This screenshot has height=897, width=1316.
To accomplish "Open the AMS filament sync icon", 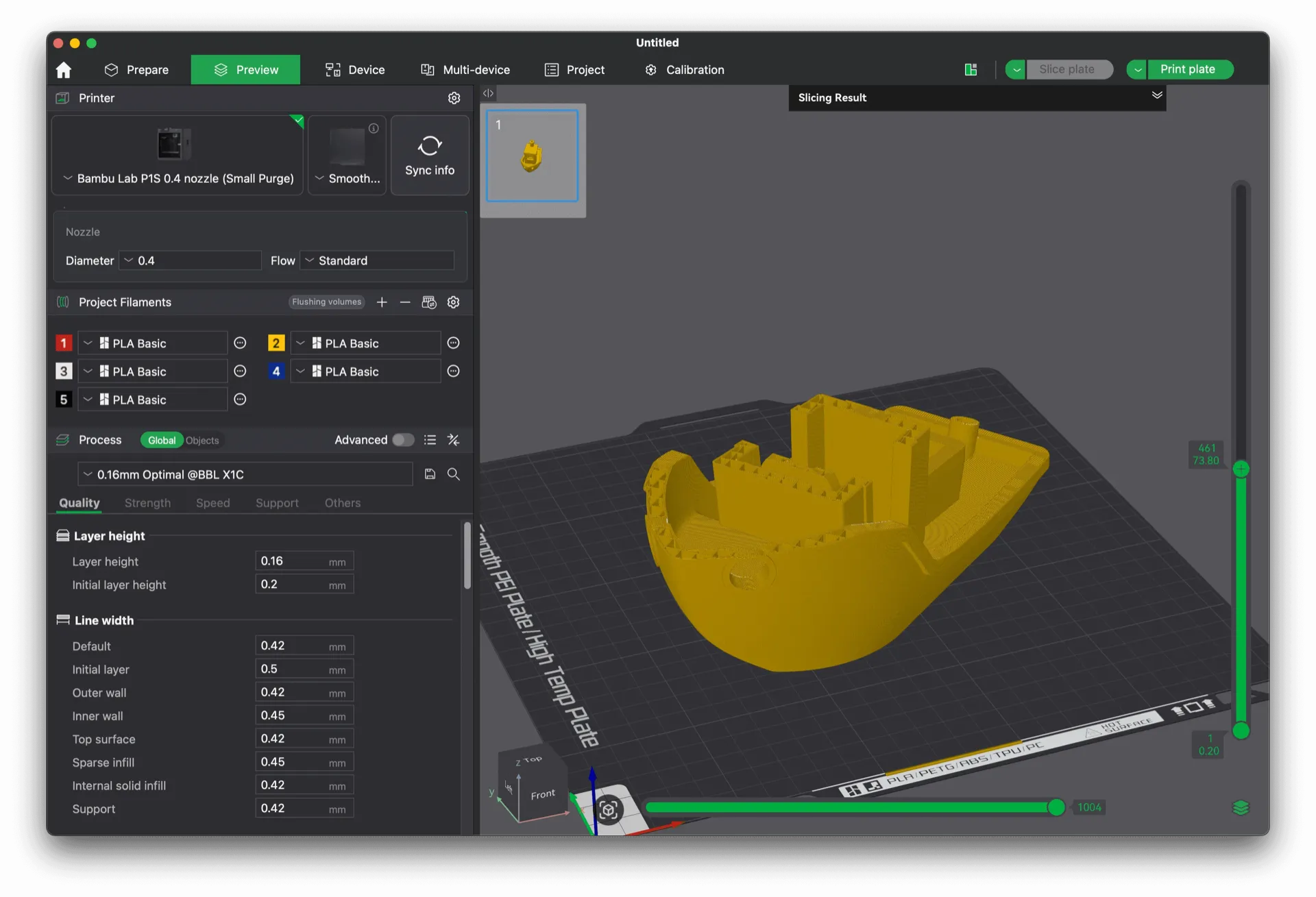I will (x=429, y=302).
